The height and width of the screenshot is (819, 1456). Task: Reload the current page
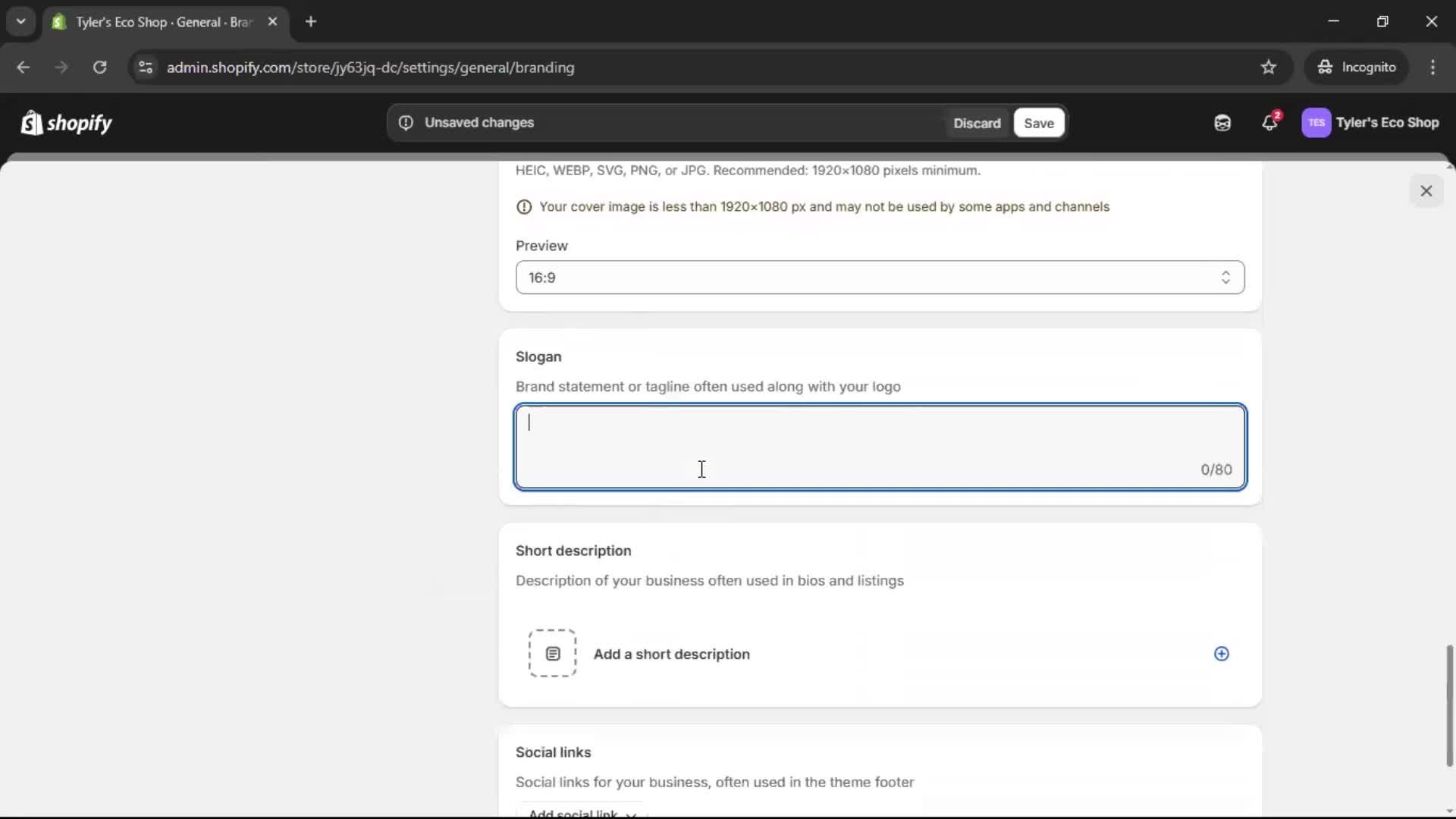tap(99, 67)
